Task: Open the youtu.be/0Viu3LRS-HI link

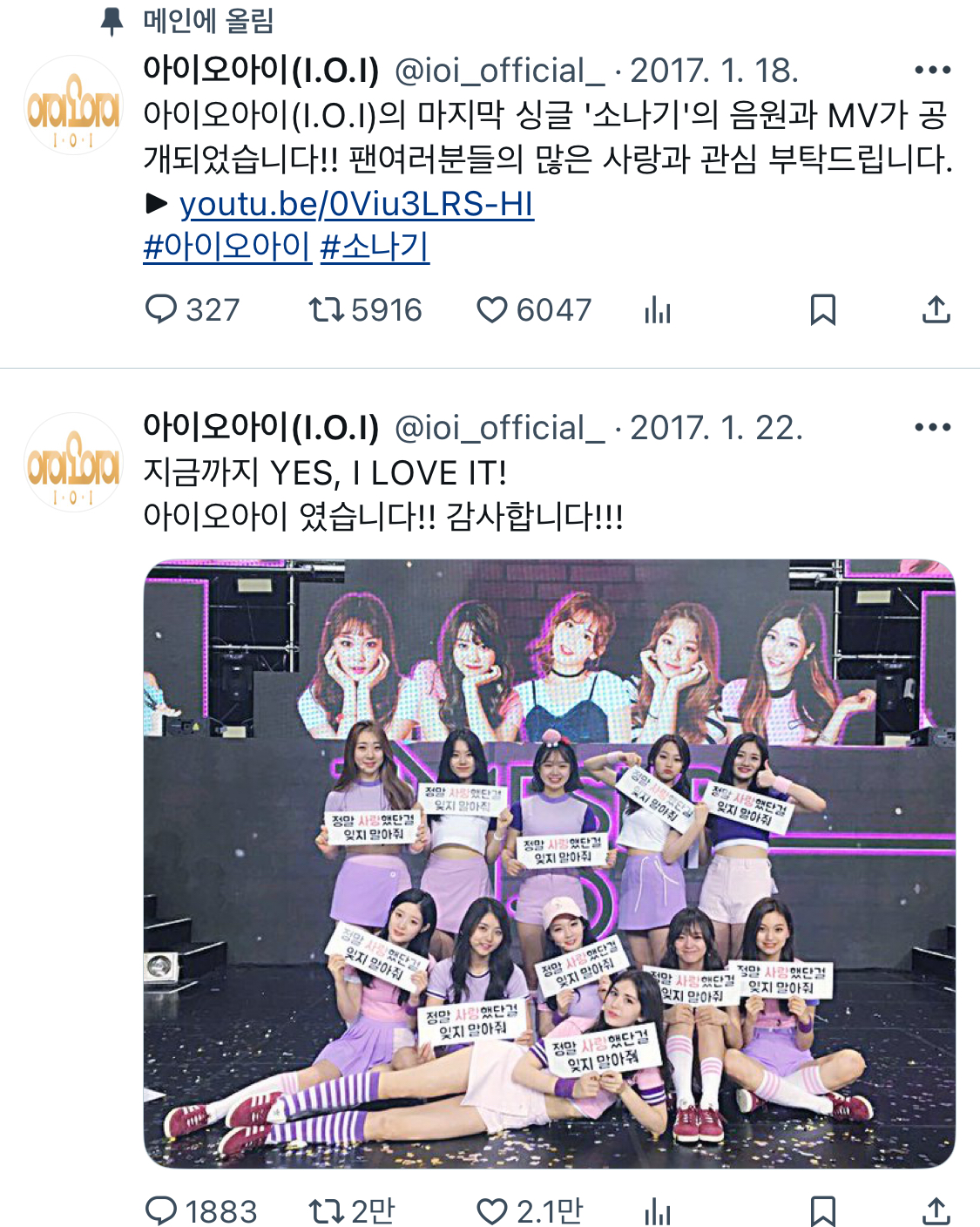Action: (x=356, y=204)
